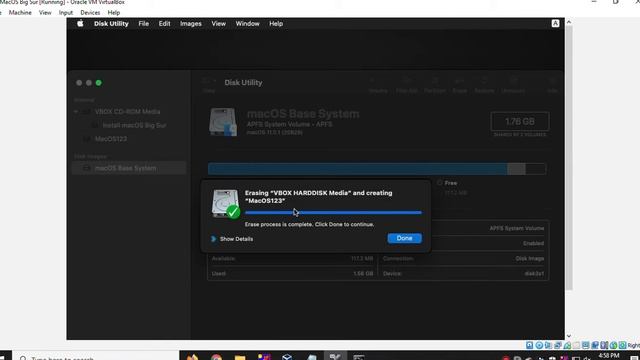Open the macOS Edit menu
The image size is (640, 360).
164,24
